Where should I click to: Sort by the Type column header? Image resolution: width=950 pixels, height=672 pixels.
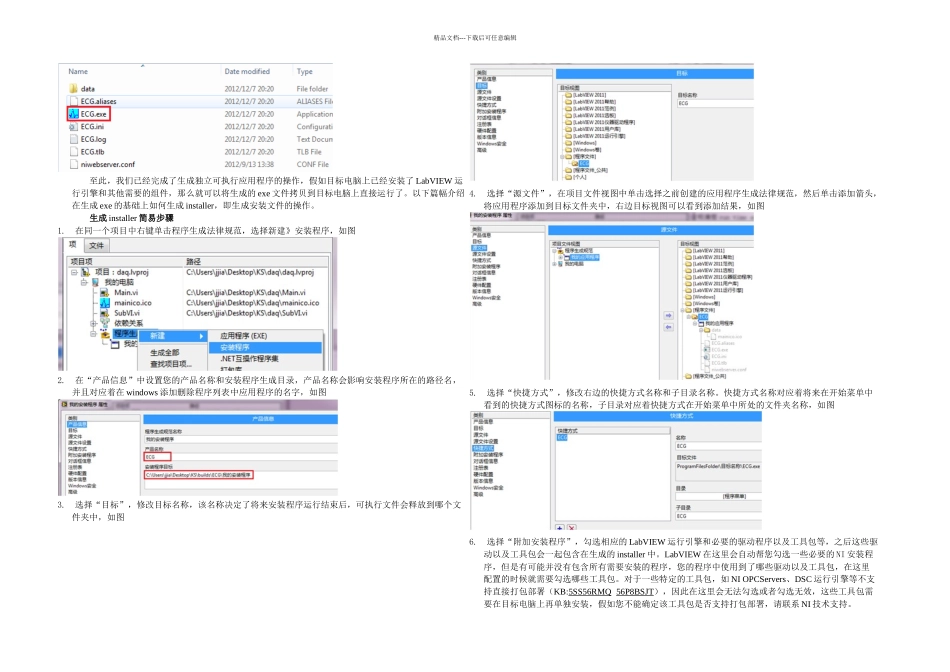click(305, 72)
